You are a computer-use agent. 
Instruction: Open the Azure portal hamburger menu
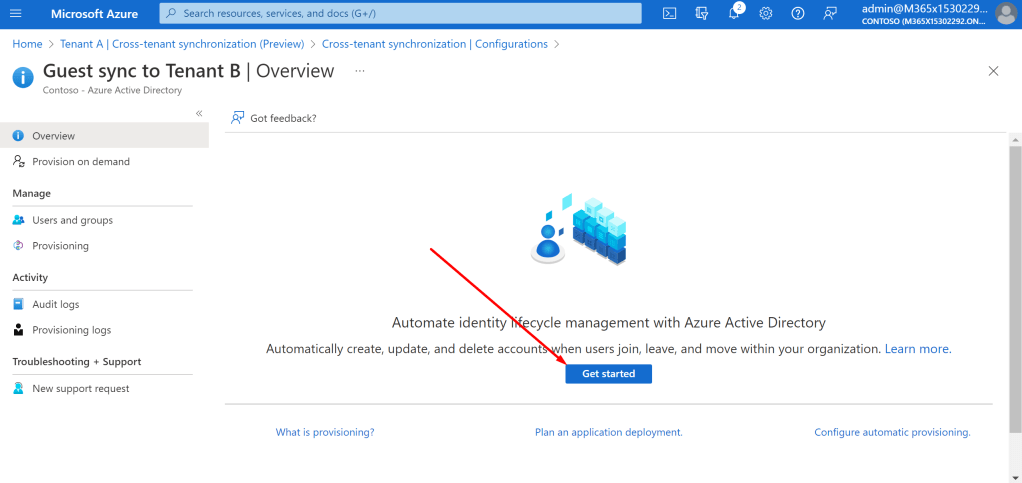[x=15, y=13]
